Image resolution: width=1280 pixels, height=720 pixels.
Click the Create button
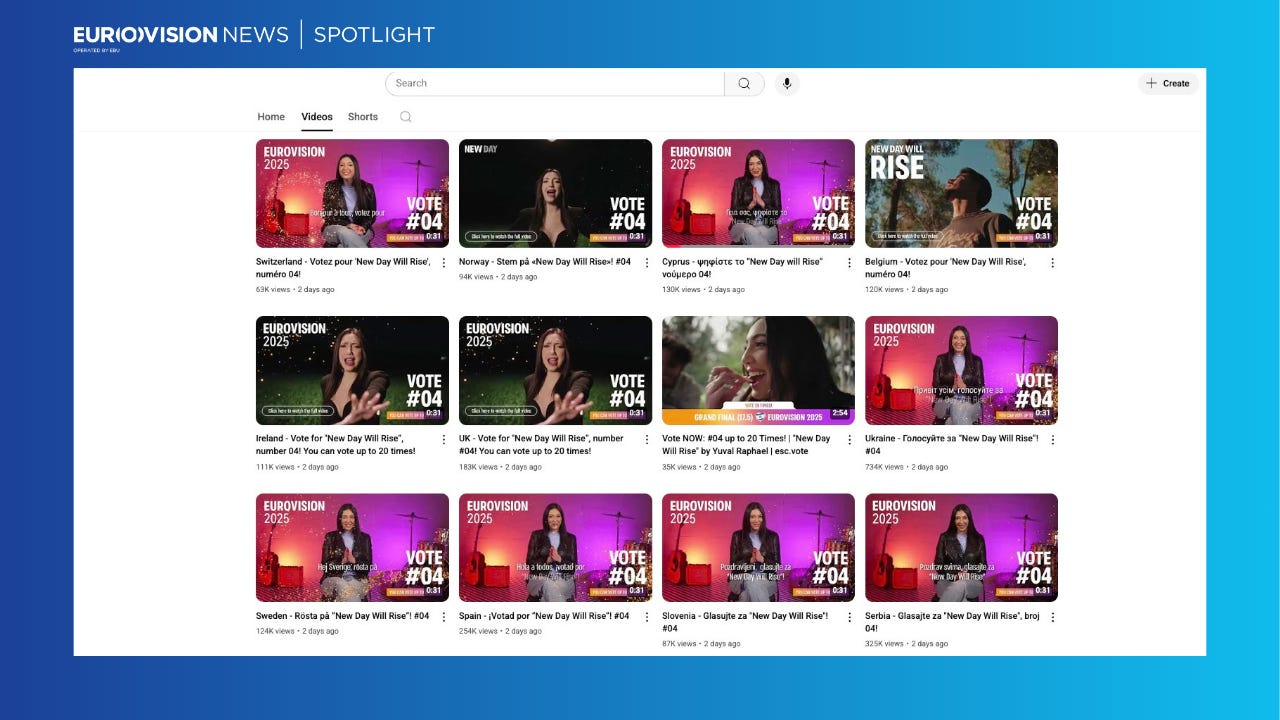point(1168,84)
